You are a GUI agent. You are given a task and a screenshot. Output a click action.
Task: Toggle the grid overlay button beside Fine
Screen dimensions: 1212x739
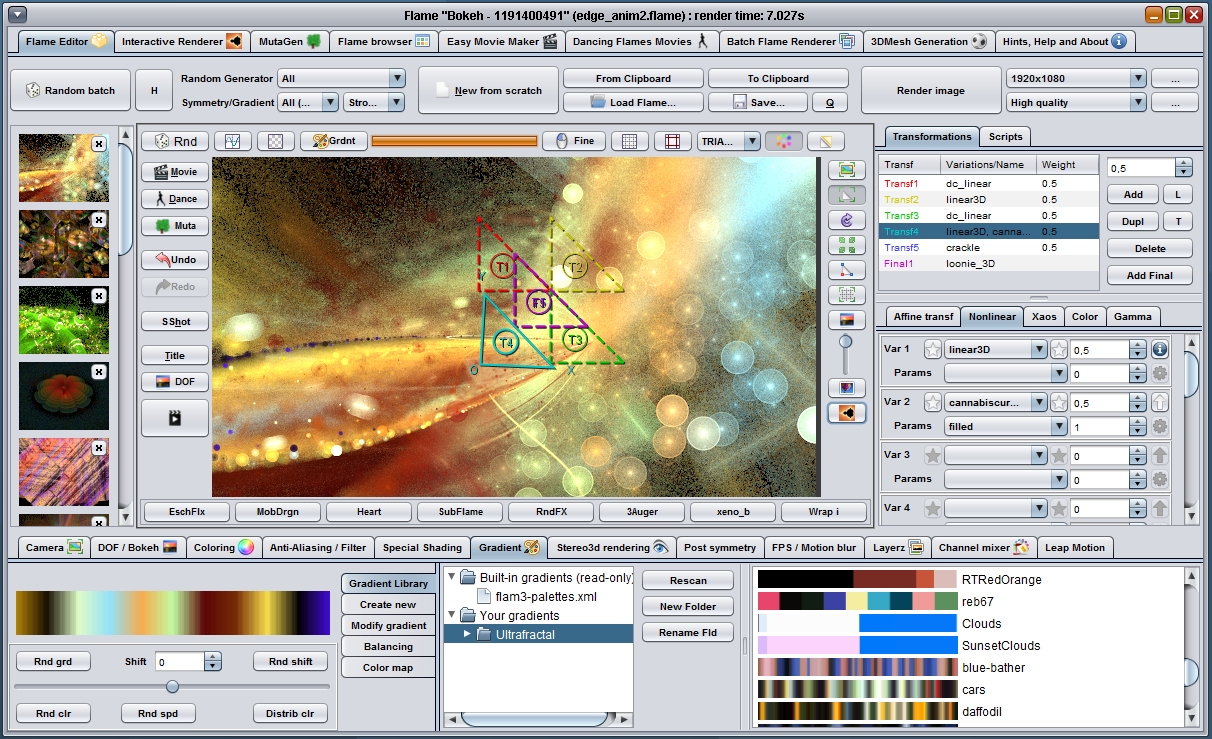pos(630,141)
